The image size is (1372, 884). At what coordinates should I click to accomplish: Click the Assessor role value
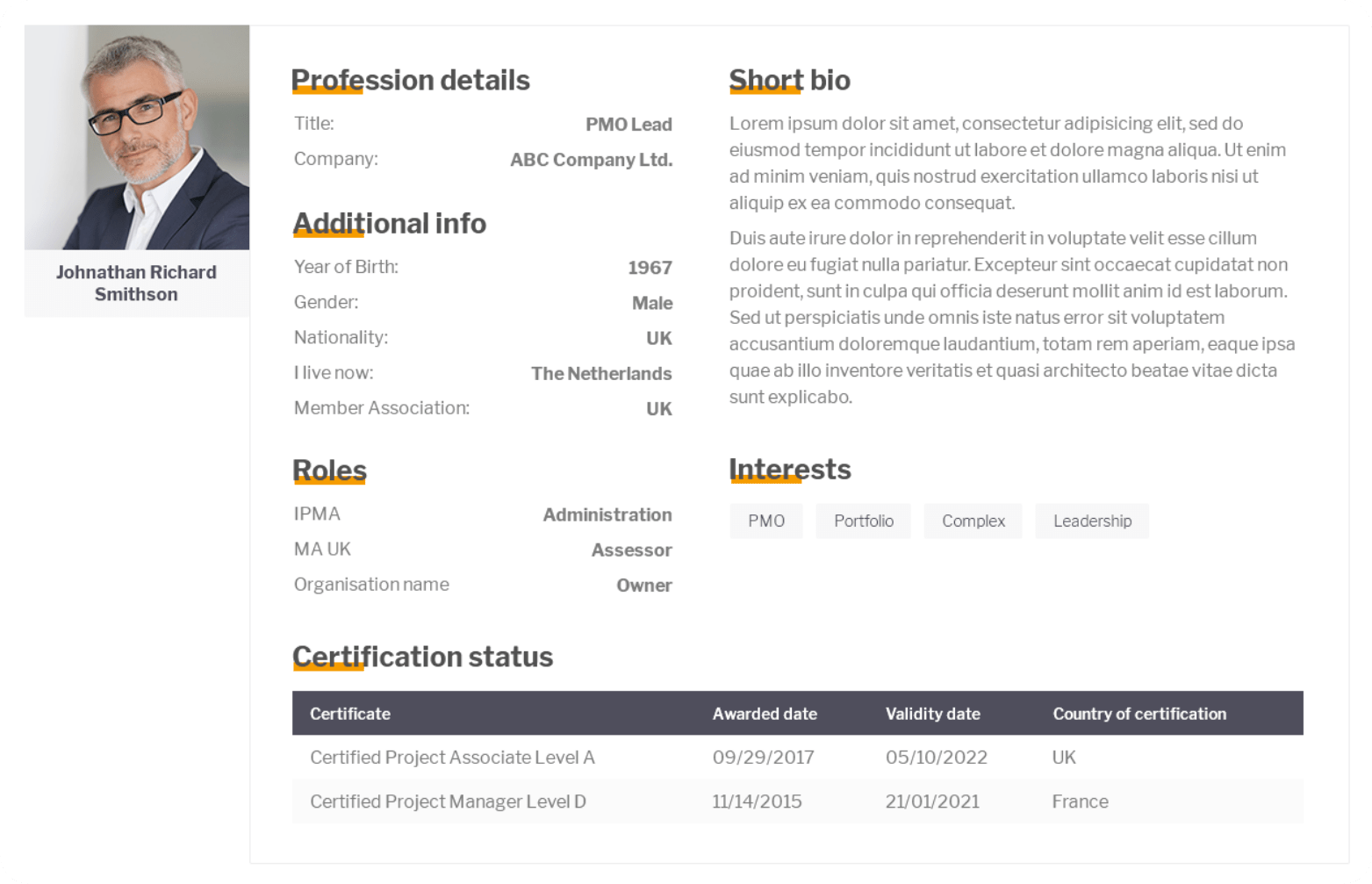click(631, 550)
